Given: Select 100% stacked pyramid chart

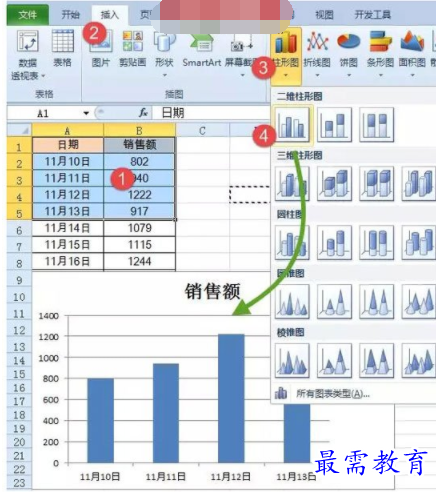Looking at the screenshot, I should pyautogui.click(x=377, y=361).
